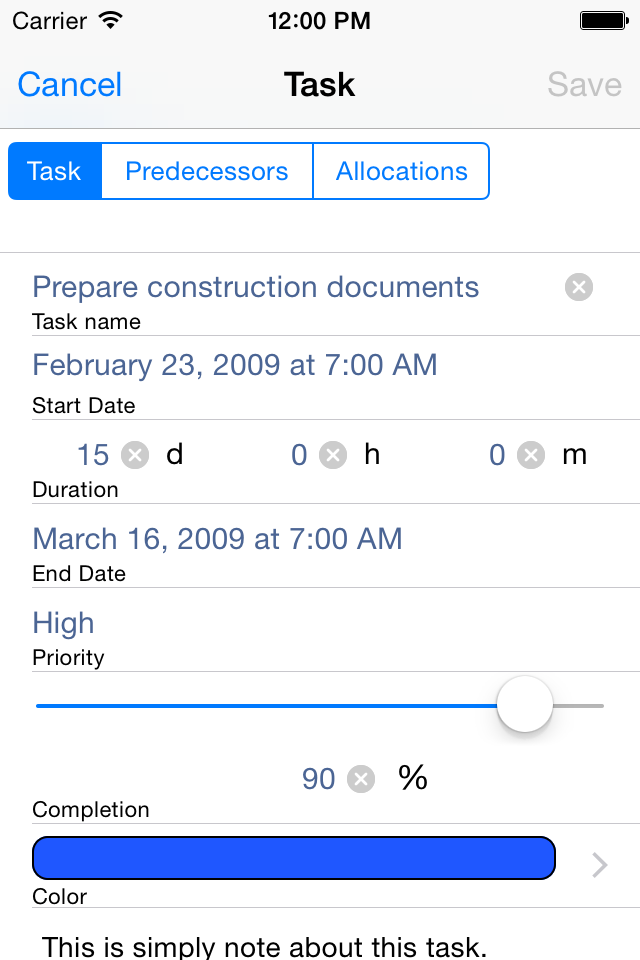Clear the completion percentage value
Image resolution: width=640 pixels, height=960 pixels.
tap(361, 779)
